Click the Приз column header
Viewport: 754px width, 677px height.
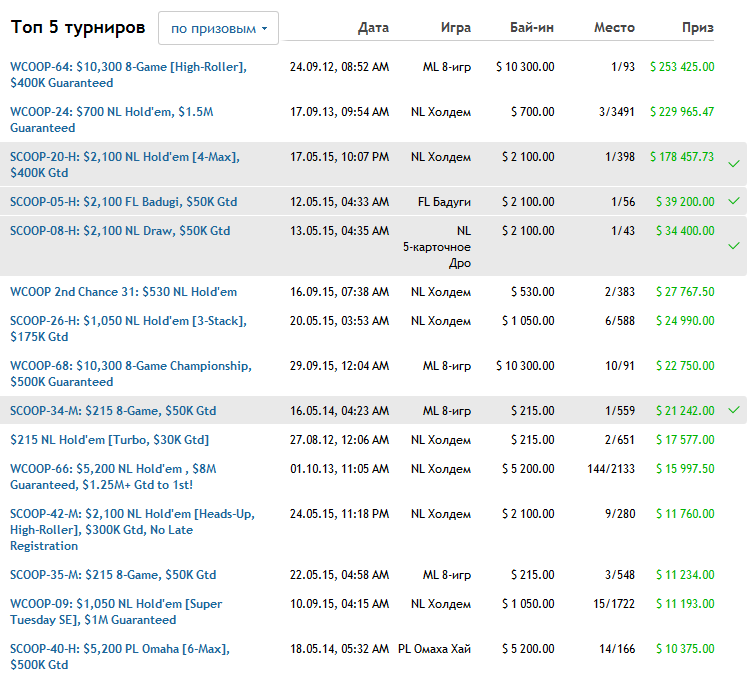697,28
